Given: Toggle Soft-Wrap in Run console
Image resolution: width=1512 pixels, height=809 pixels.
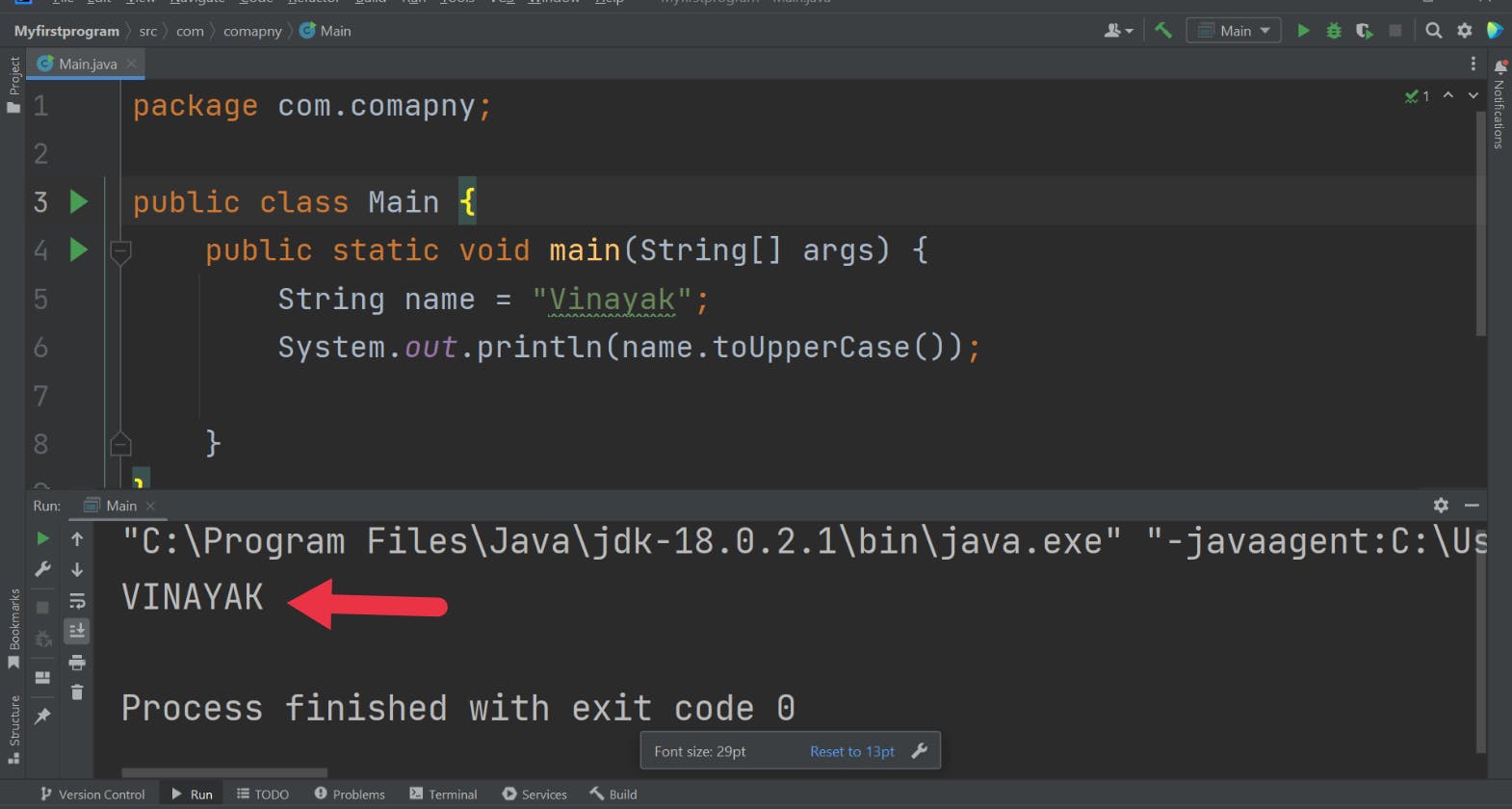Looking at the screenshot, I should pos(77,601).
